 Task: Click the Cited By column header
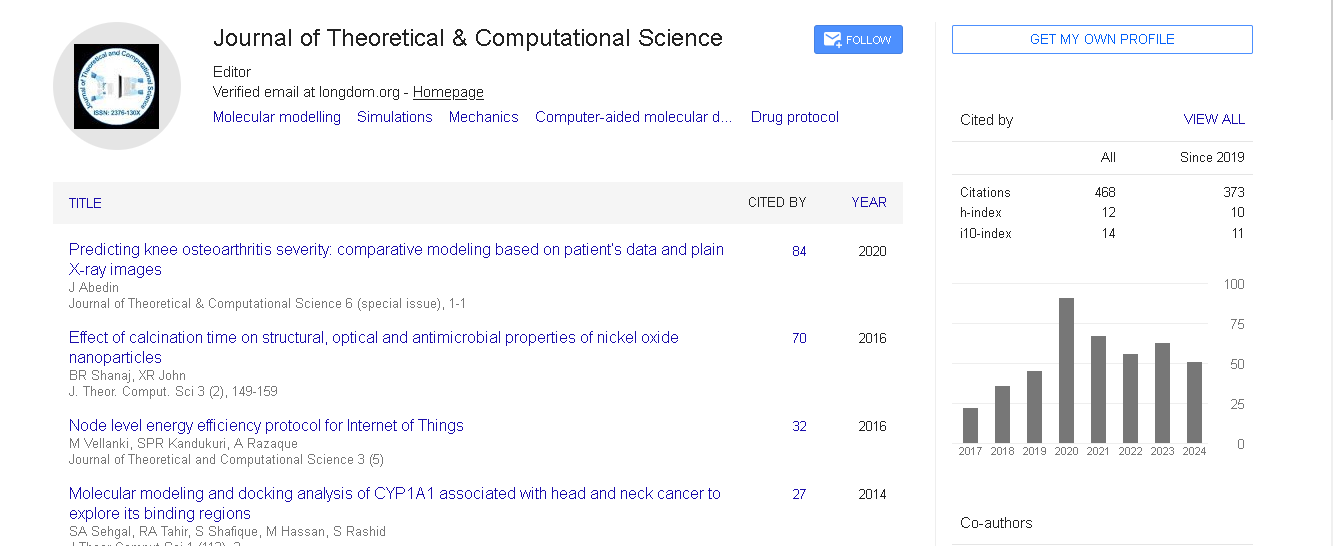coord(777,202)
